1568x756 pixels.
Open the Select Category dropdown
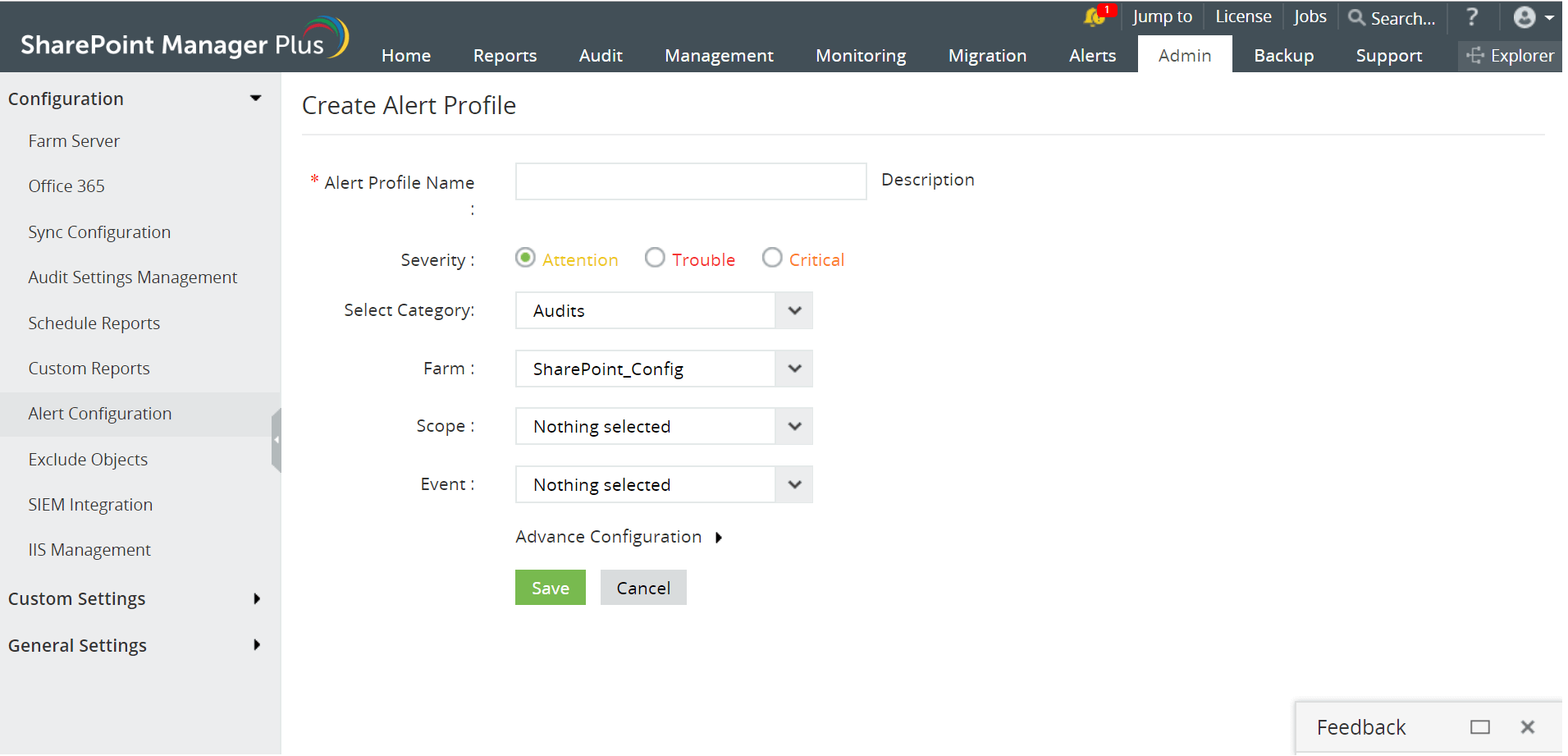click(664, 310)
